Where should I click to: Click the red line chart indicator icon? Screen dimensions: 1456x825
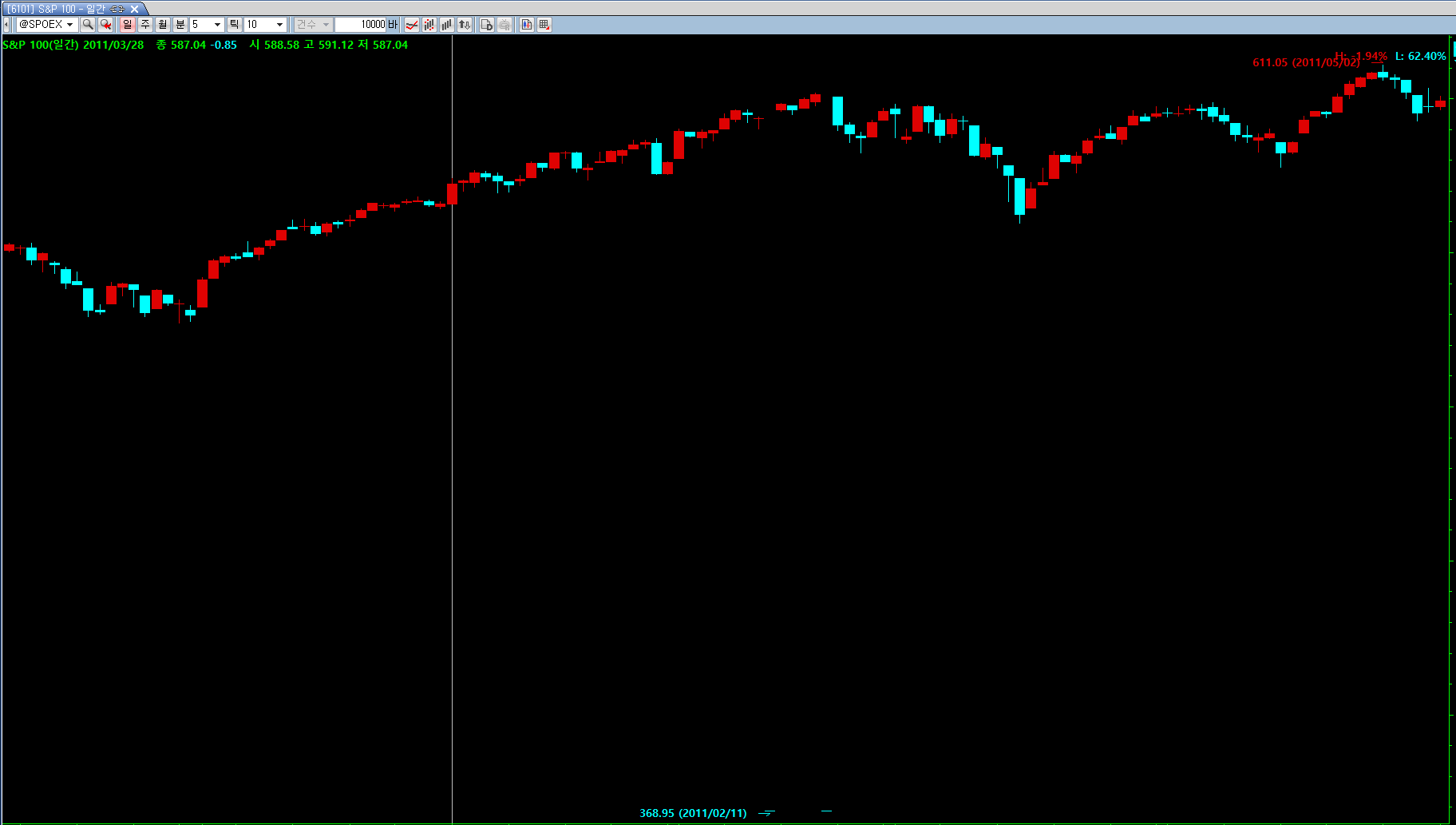(412, 25)
